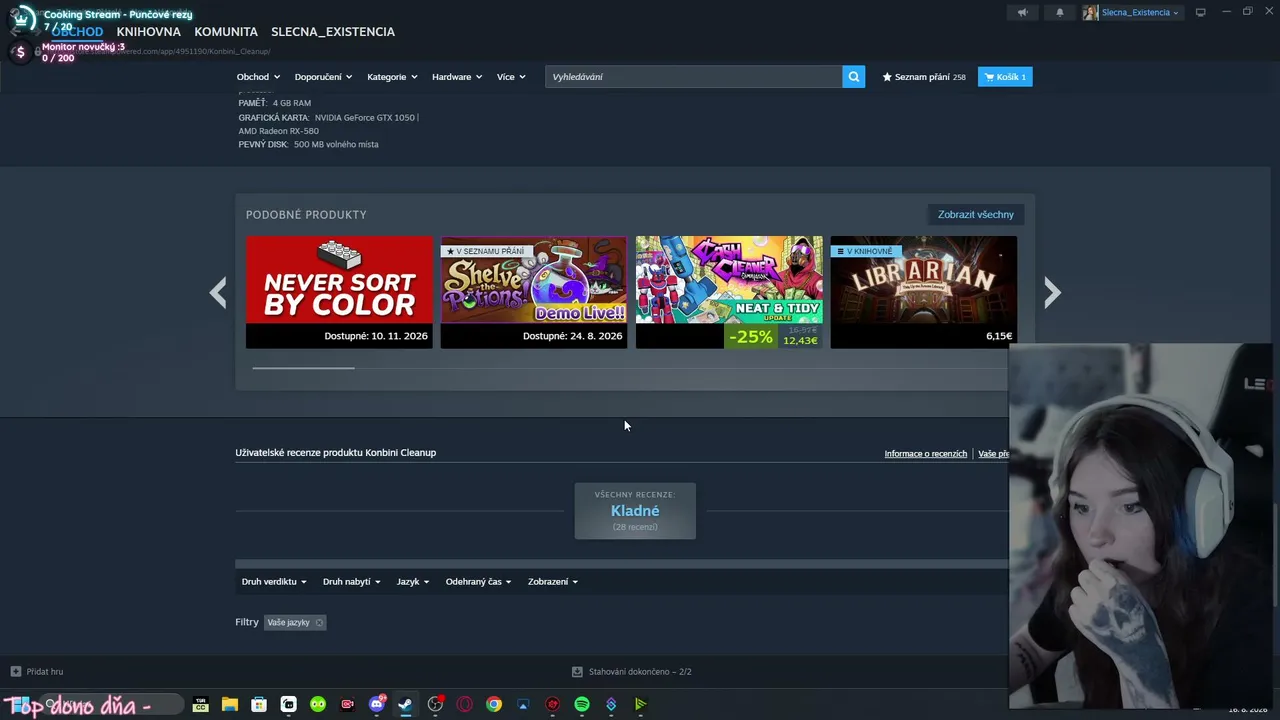Image resolution: width=1280 pixels, height=720 pixels.
Task: Open Duolingo from the taskbar
Action: pyautogui.click(x=318, y=704)
